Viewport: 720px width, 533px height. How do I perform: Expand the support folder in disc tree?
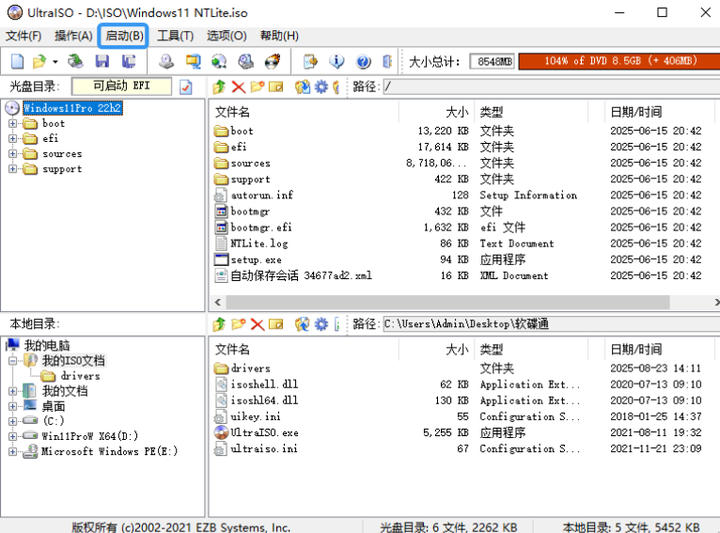tap(12, 169)
